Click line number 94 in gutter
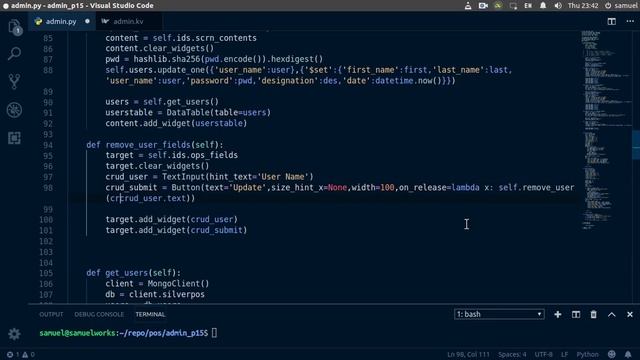Screen dimensions: 640x360 tap(48, 145)
